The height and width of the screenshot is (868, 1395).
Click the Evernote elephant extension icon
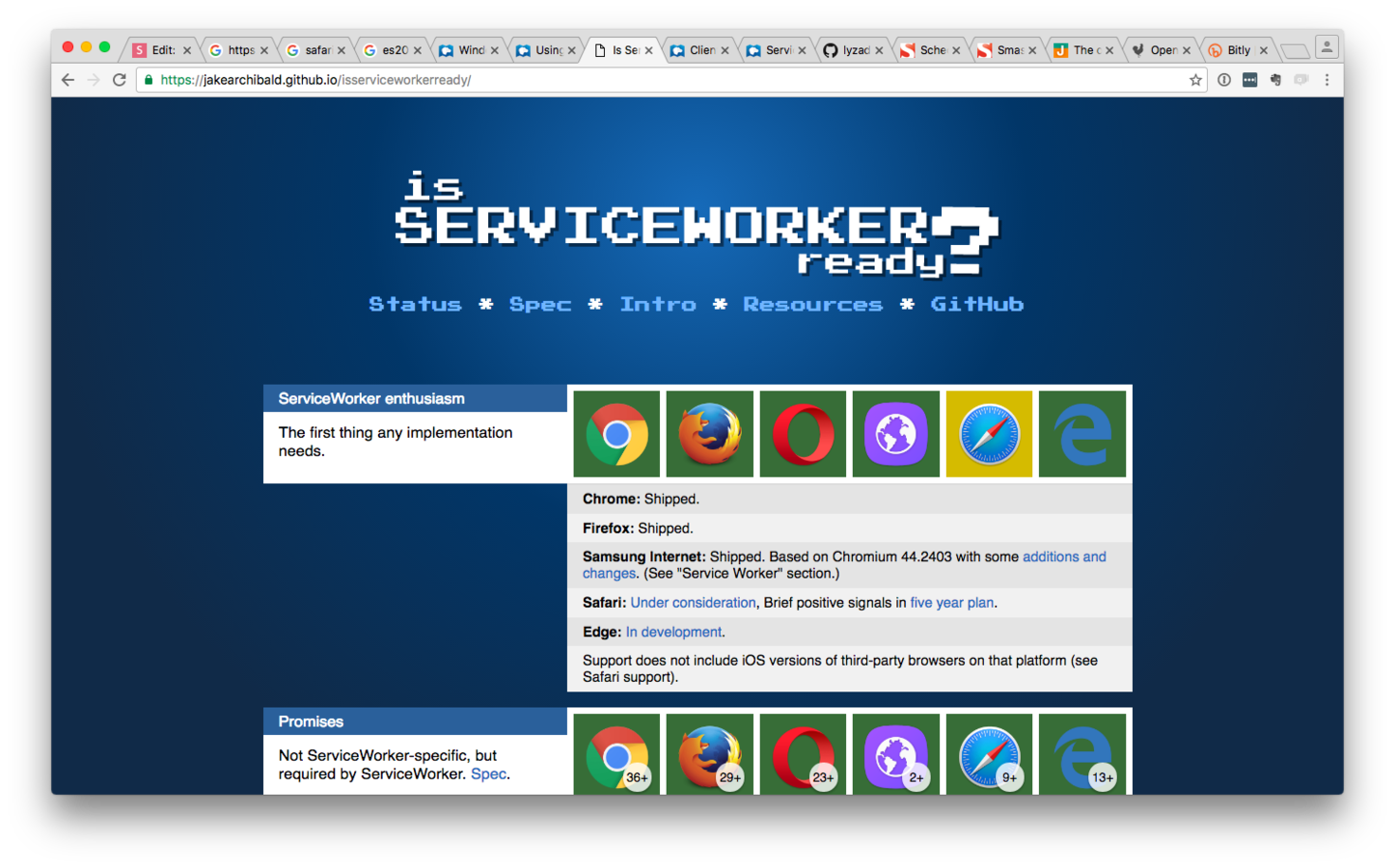coord(1275,80)
